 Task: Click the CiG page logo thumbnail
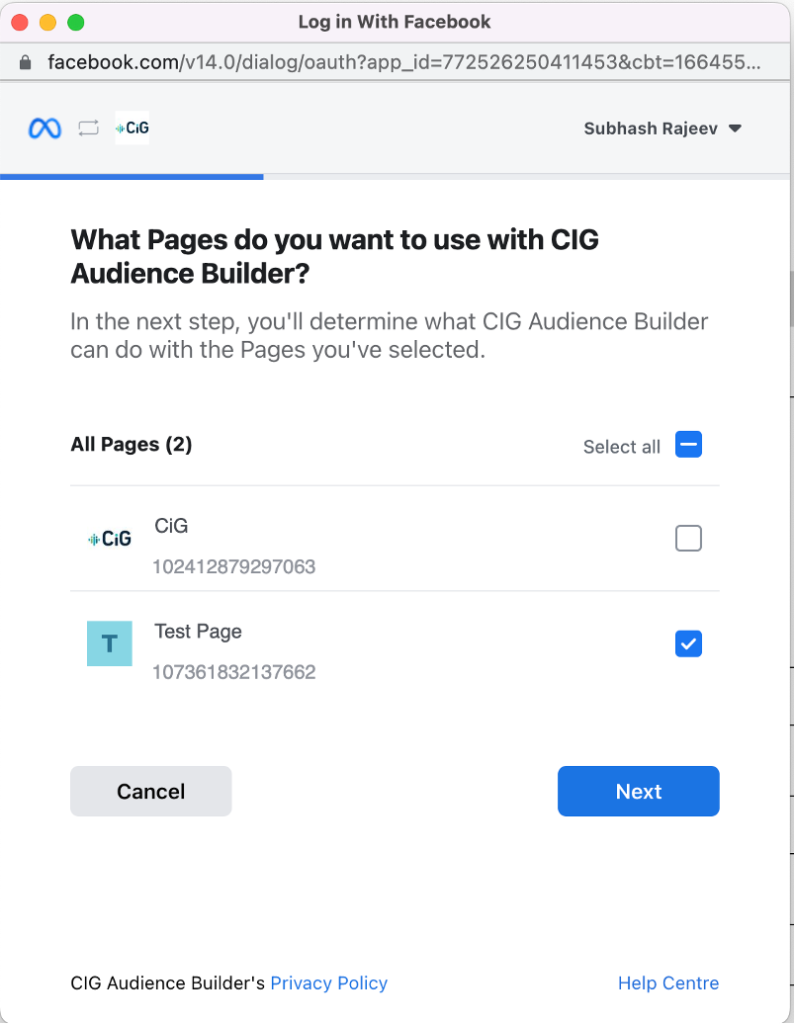click(110, 539)
